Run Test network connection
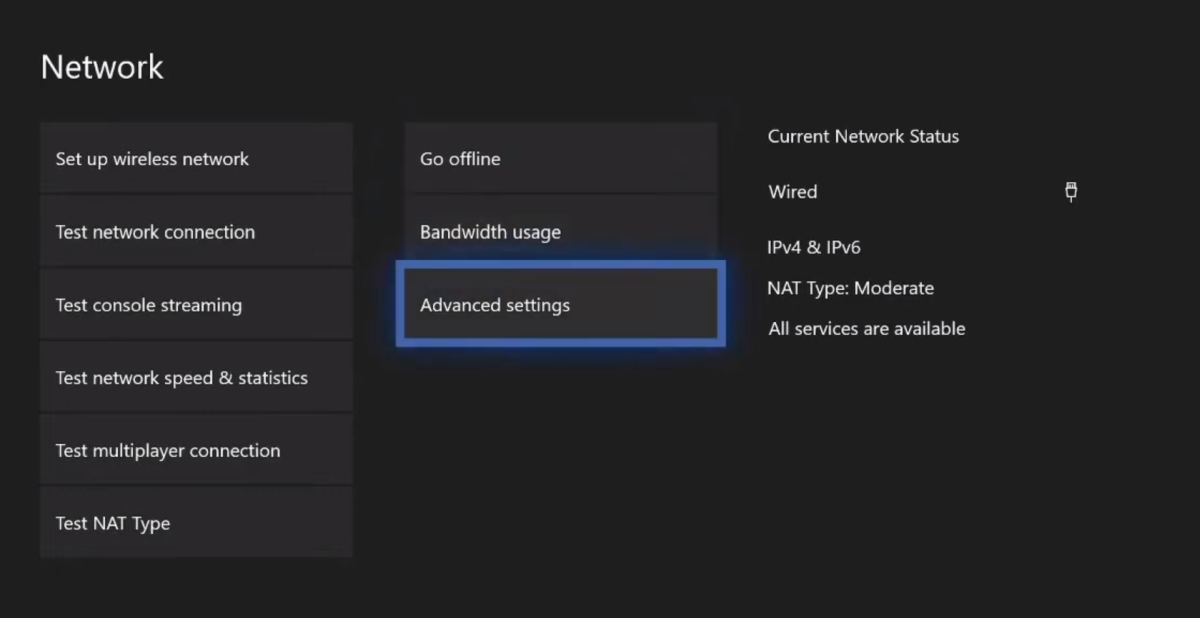Viewport: 1200px width, 618px height. (x=196, y=231)
